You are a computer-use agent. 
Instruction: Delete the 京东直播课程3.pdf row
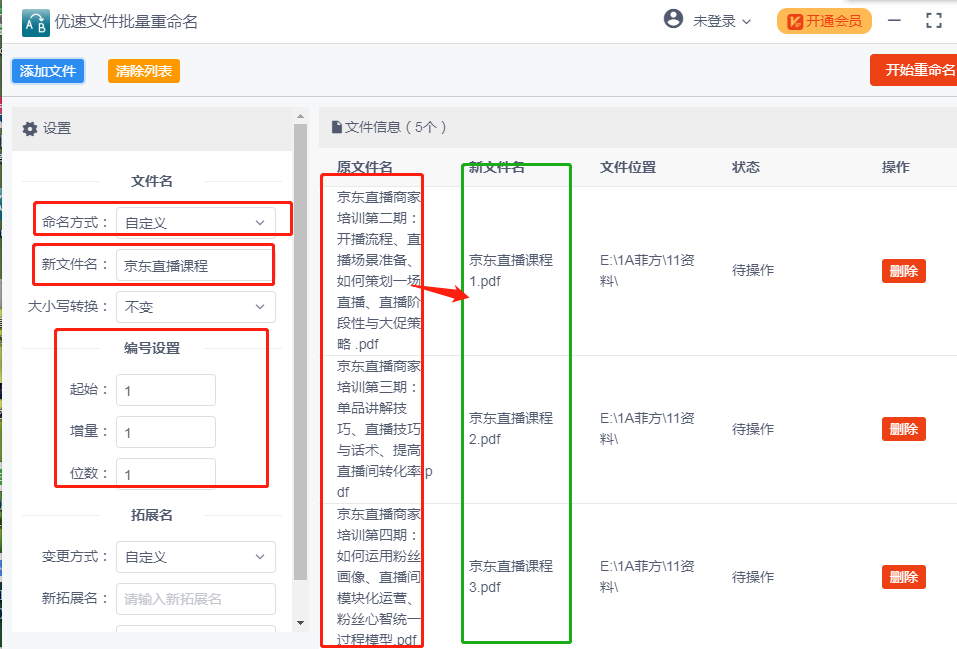[903, 577]
